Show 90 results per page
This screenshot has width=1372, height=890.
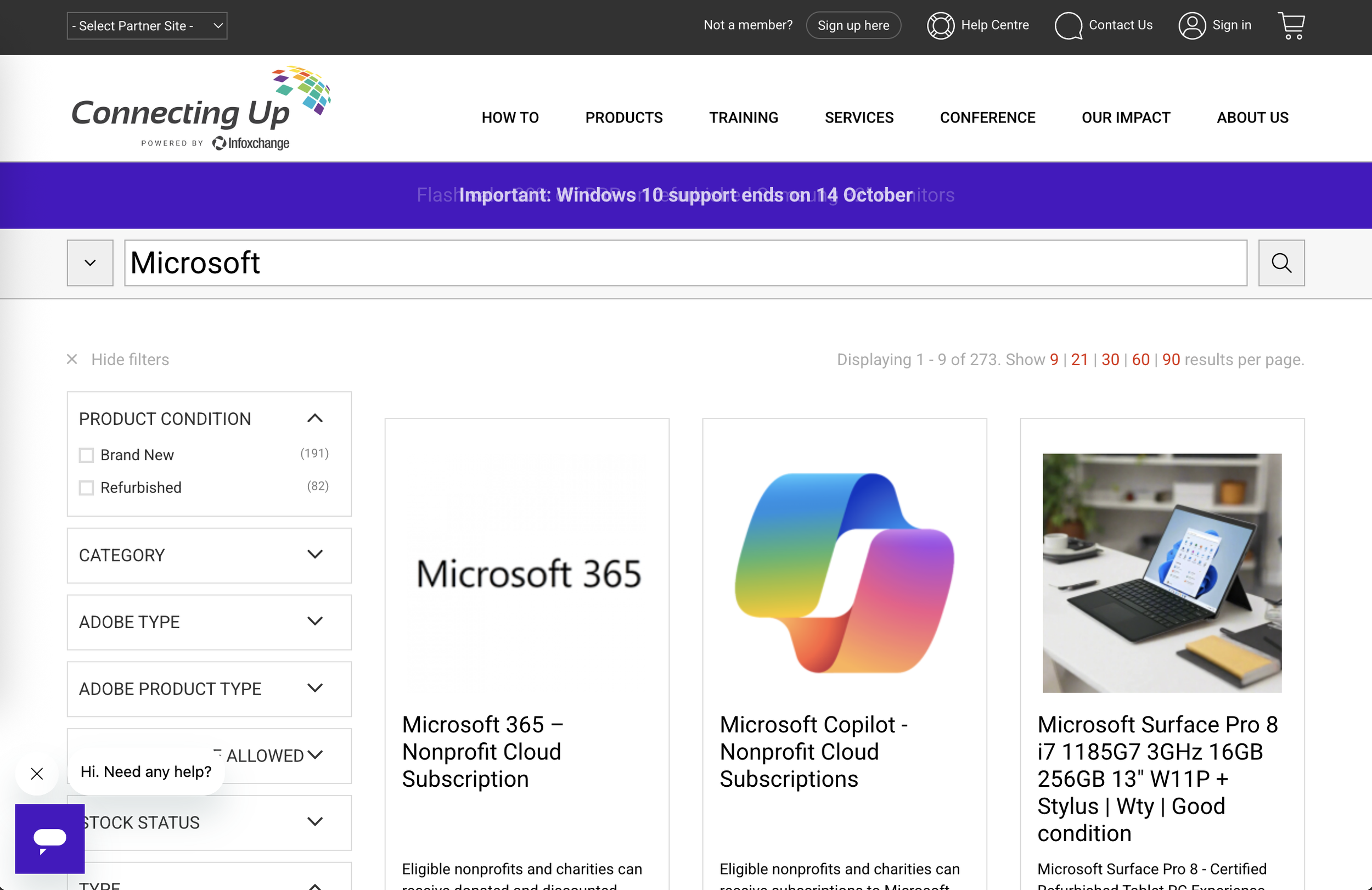coord(1171,359)
